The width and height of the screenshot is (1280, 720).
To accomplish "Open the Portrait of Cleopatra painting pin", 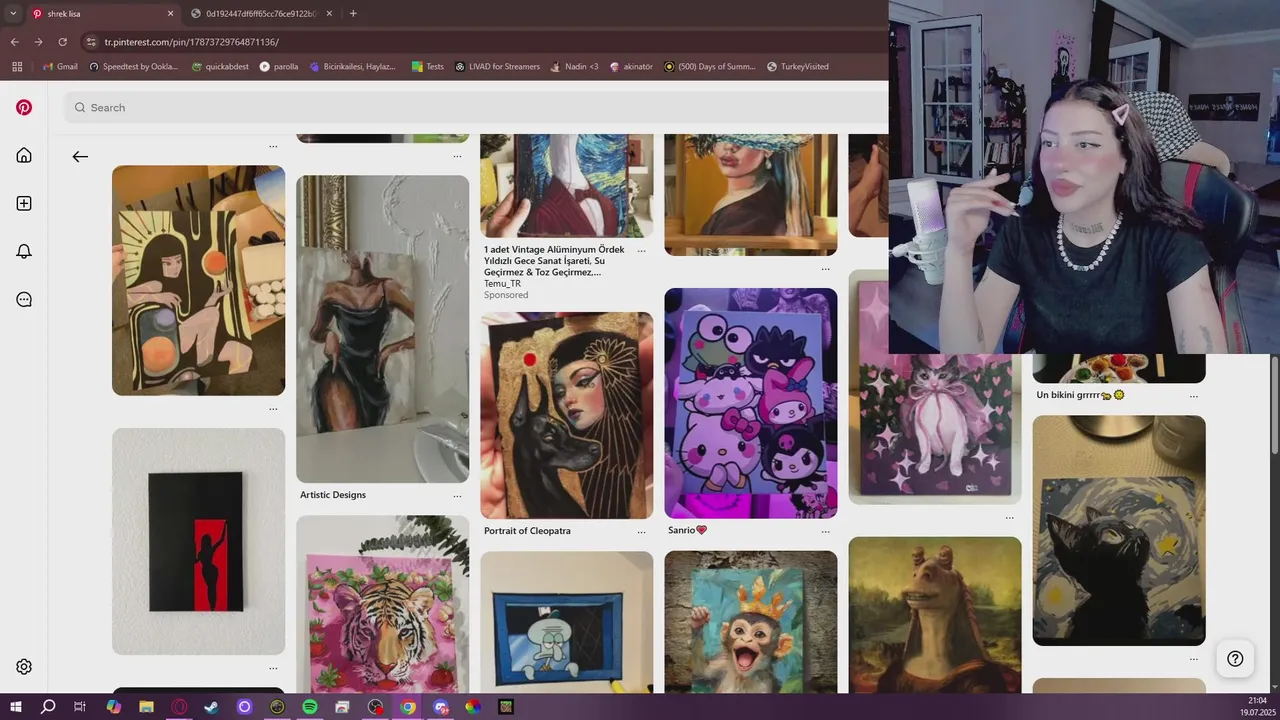I will (566, 415).
